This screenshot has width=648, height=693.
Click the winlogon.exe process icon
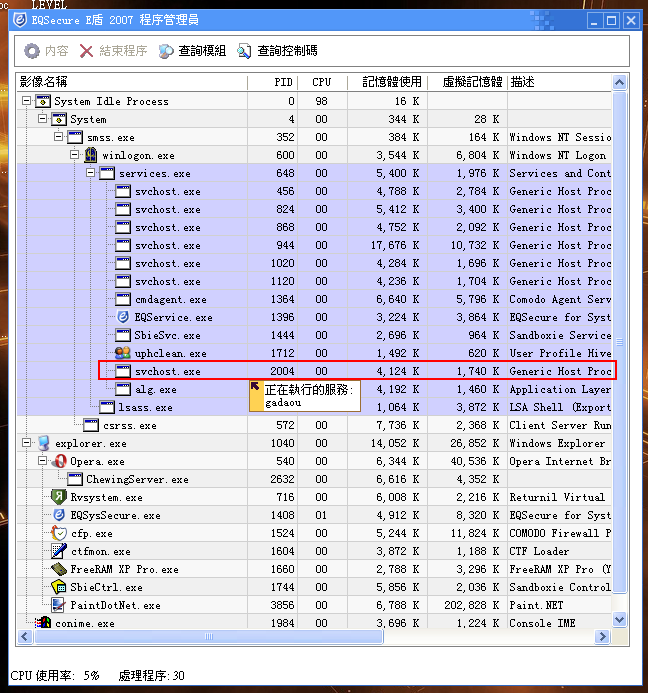pos(91,155)
